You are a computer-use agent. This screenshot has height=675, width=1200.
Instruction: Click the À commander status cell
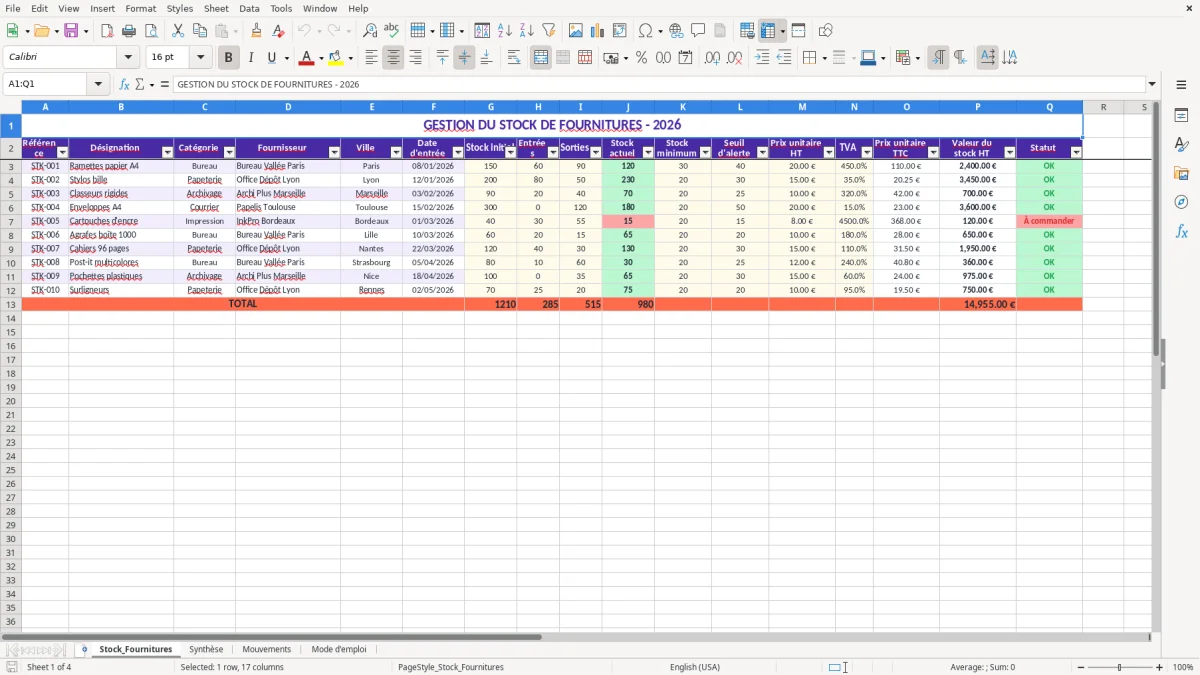pyautogui.click(x=1049, y=221)
